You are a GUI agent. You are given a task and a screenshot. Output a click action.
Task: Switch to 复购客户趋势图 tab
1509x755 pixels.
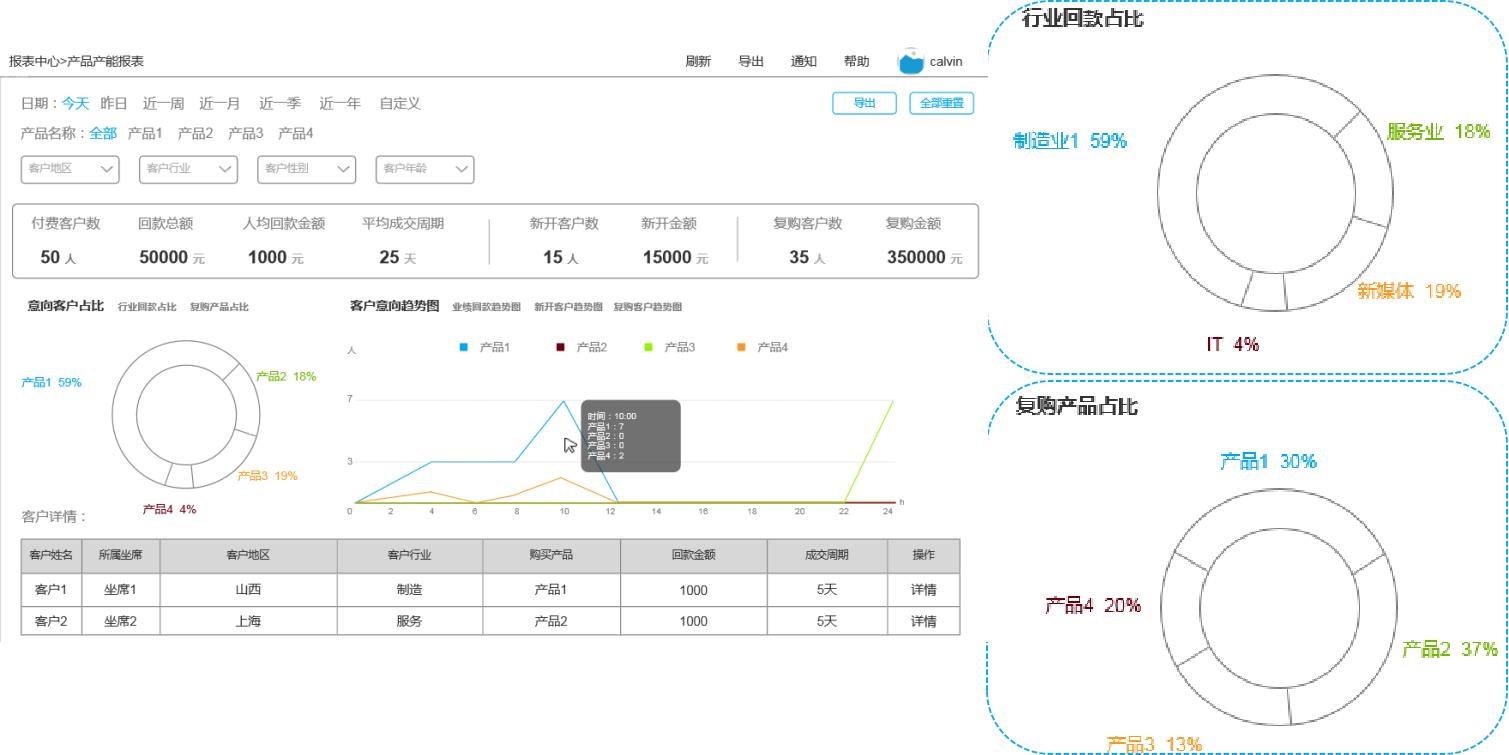[x=648, y=308]
